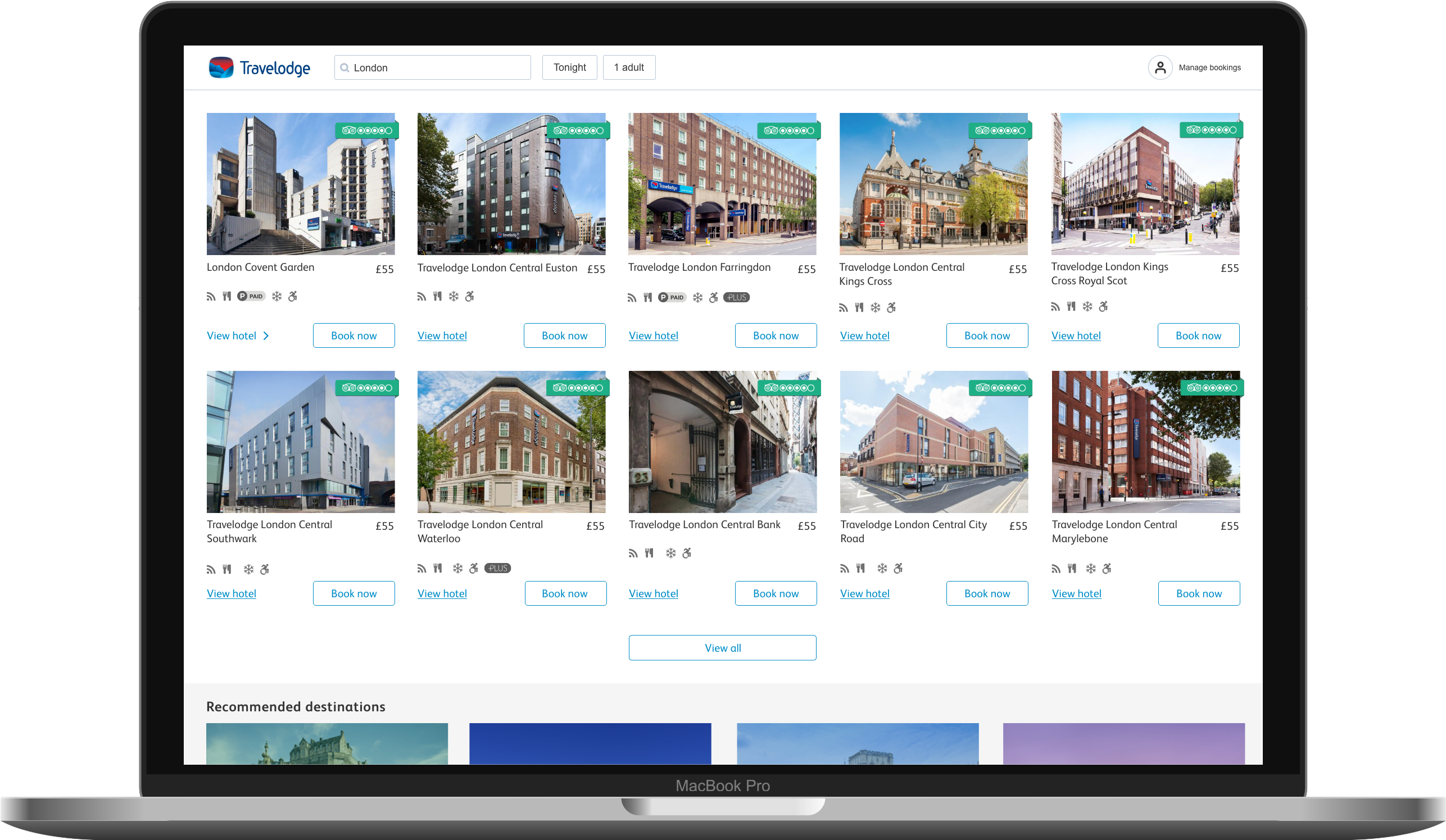1446x840 pixels.
Task: Open the London Central Southwark hotel photo
Action: pyautogui.click(x=301, y=442)
